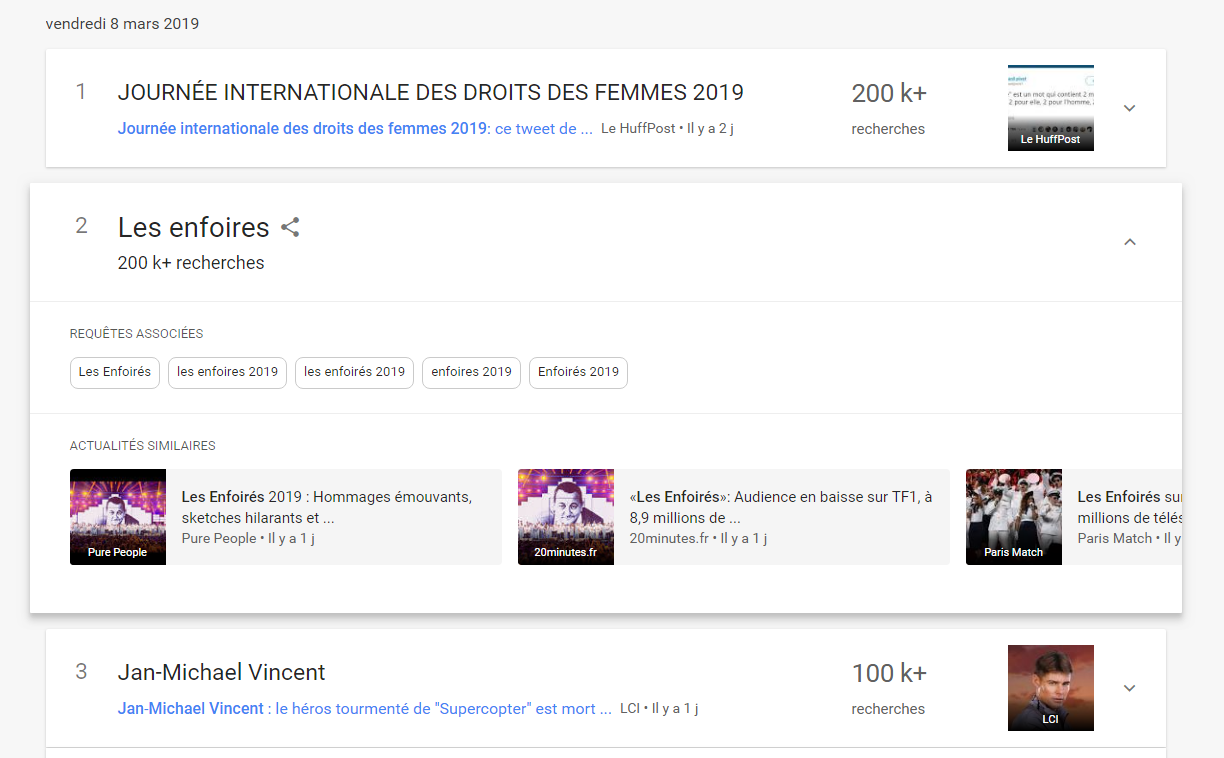Screen dimensions: 1224x758
Task: Click the '200 k+' count in row 1
Action: point(889,93)
